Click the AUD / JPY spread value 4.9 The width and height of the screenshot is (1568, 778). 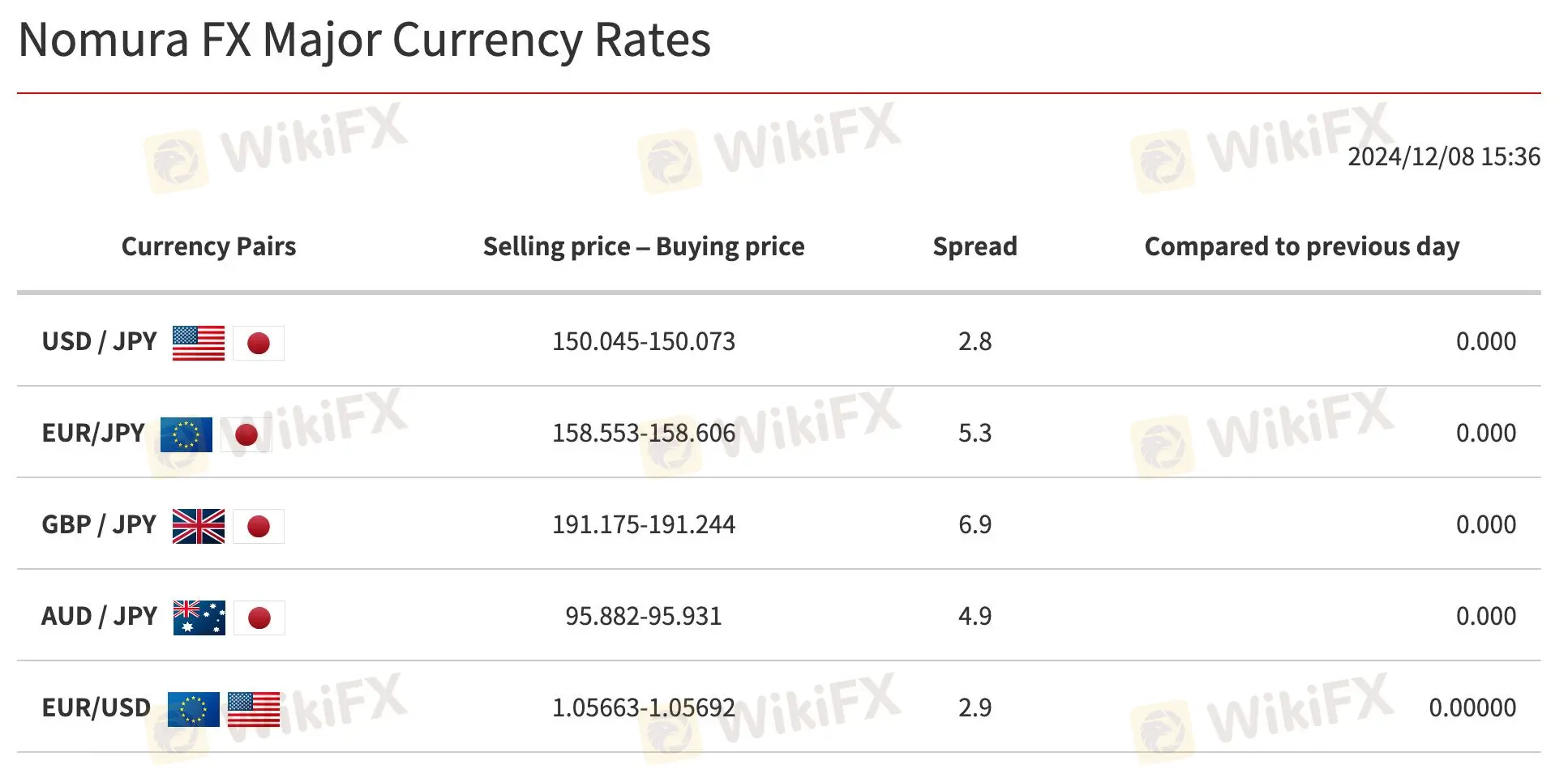975,616
